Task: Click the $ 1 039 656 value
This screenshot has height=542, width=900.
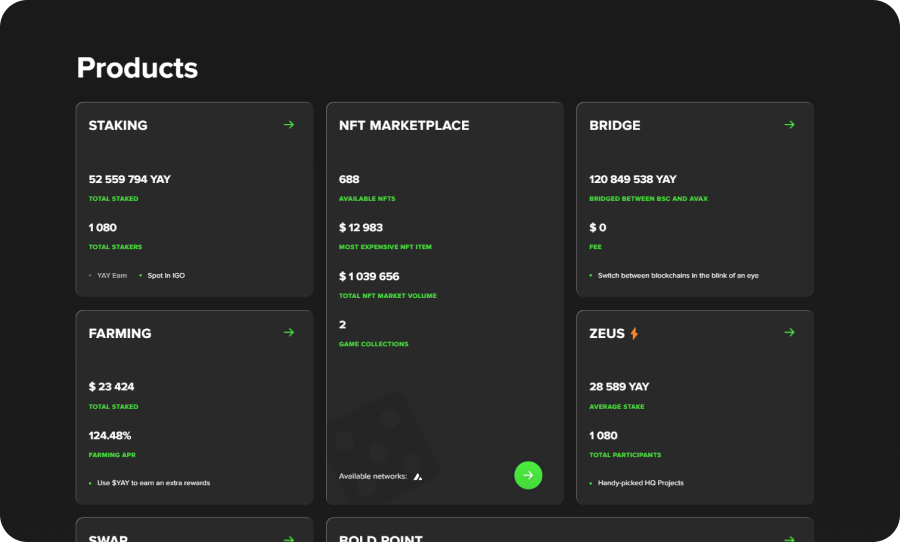Action: pos(369,277)
